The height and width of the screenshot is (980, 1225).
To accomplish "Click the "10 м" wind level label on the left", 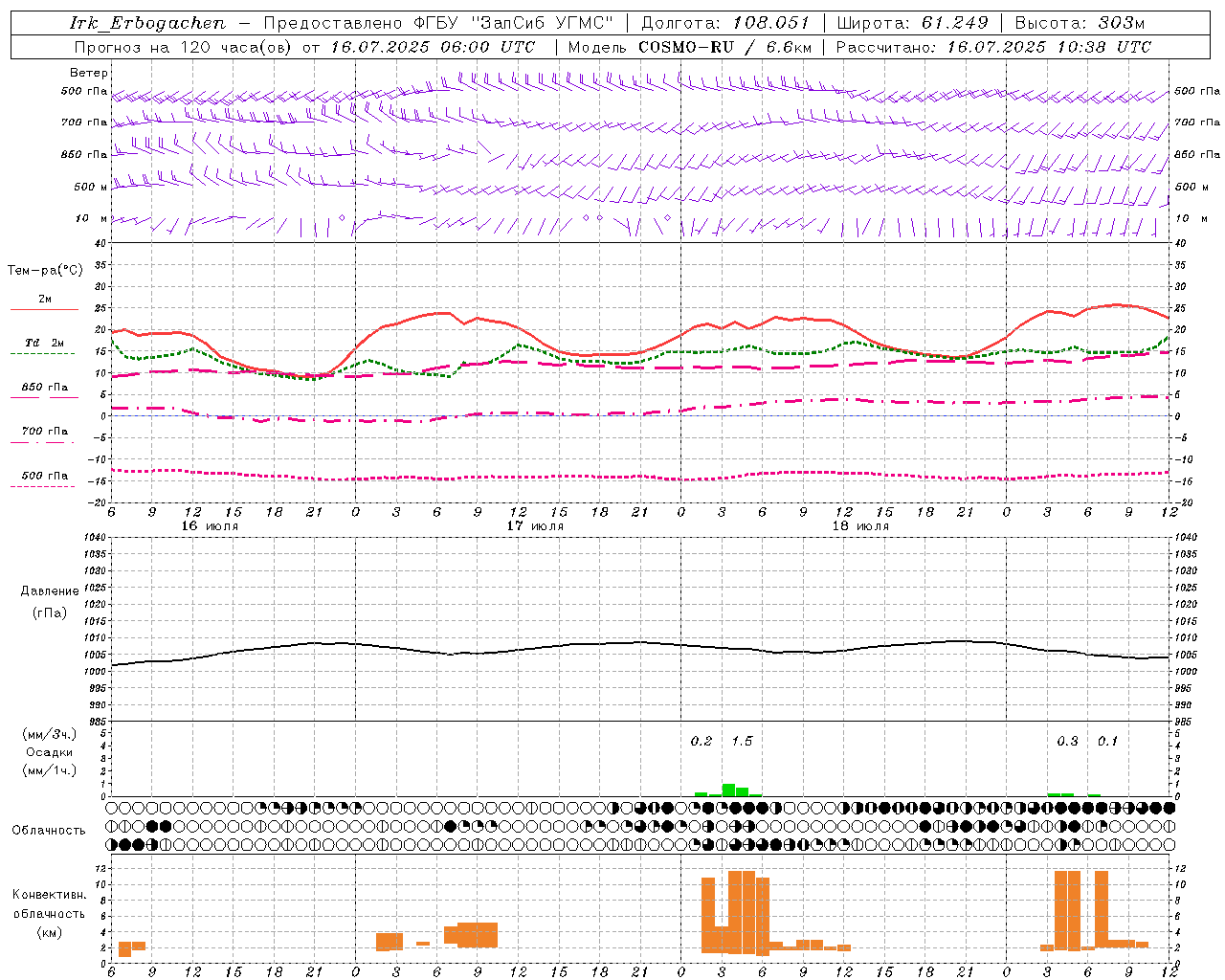I will click(x=92, y=219).
